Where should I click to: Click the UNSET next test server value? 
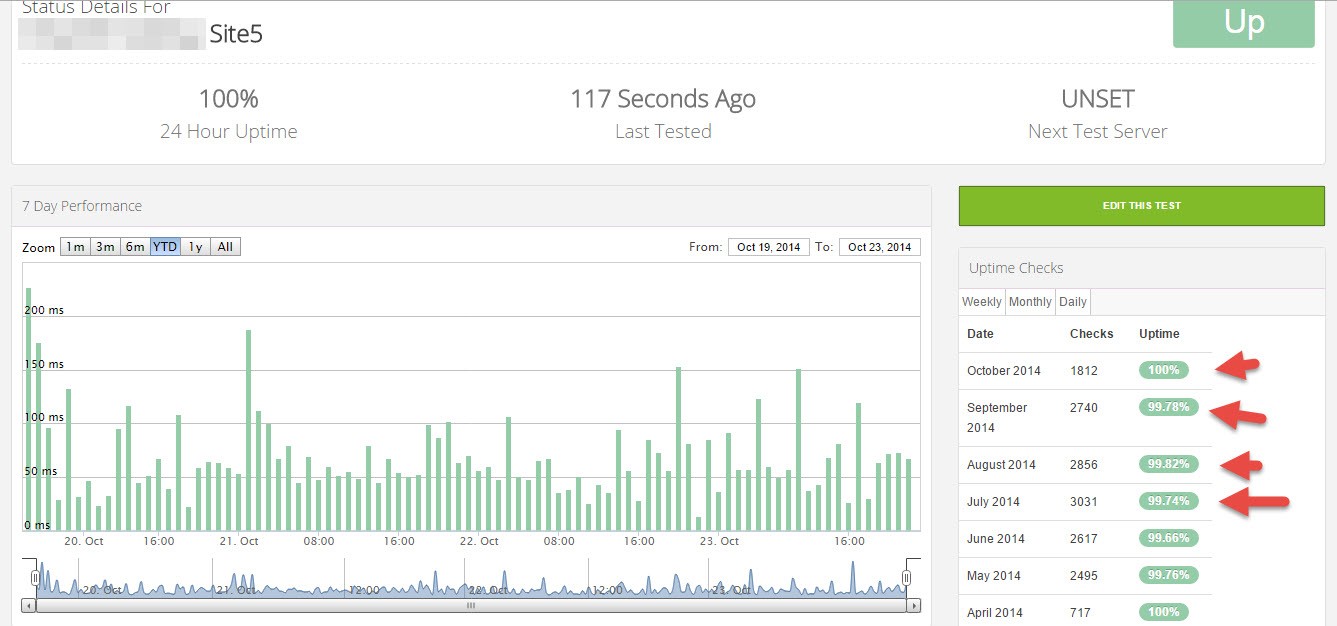[1098, 99]
